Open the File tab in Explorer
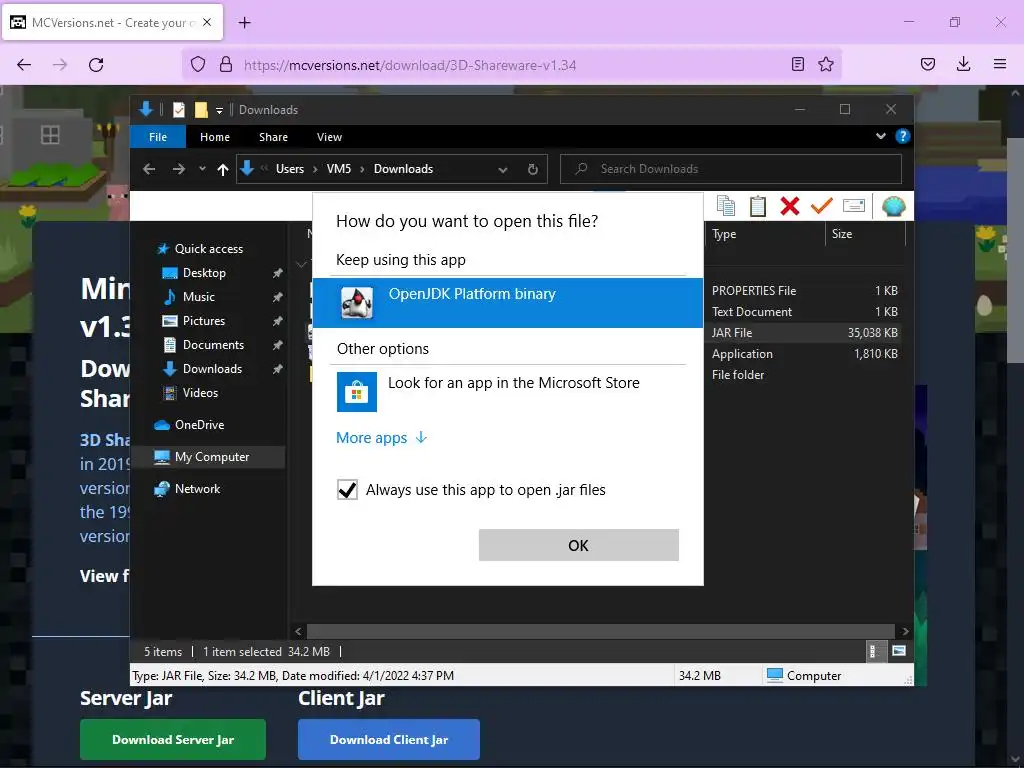This screenshot has height=768, width=1024. click(158, 137)
